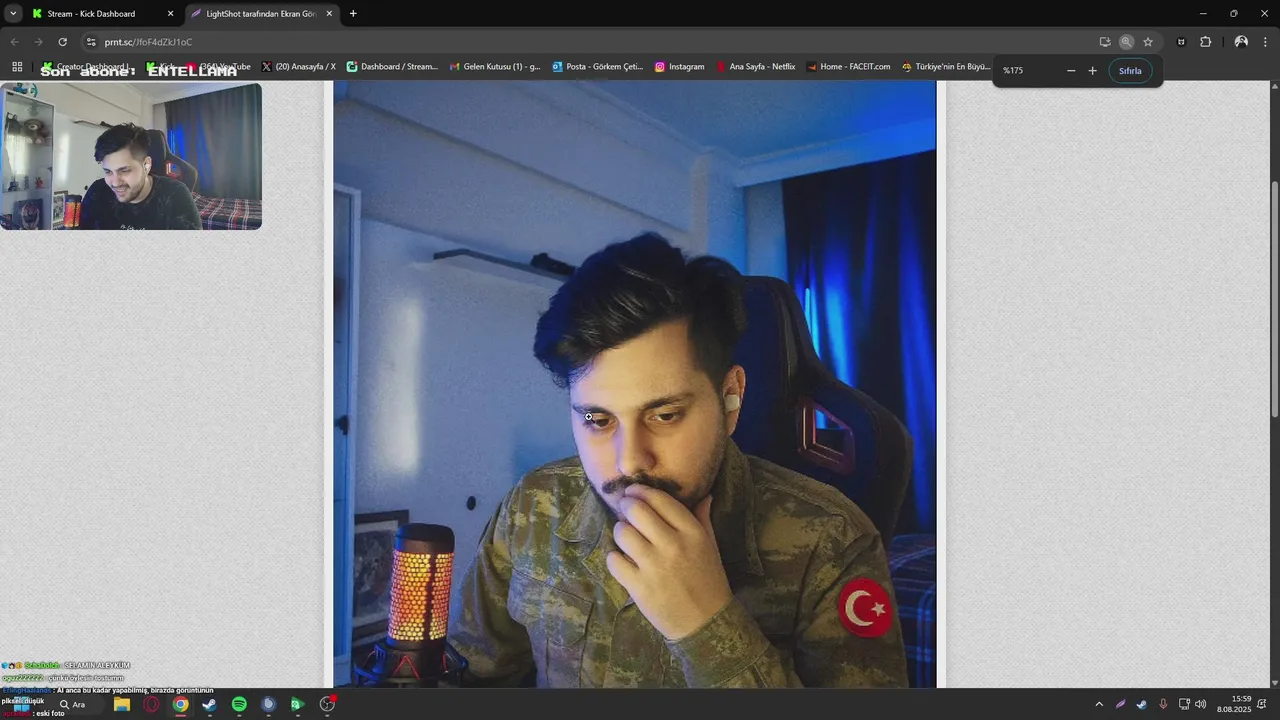Open Google Chrome from the taskbar
This screenshot has width=1280, height=720.
180,704
